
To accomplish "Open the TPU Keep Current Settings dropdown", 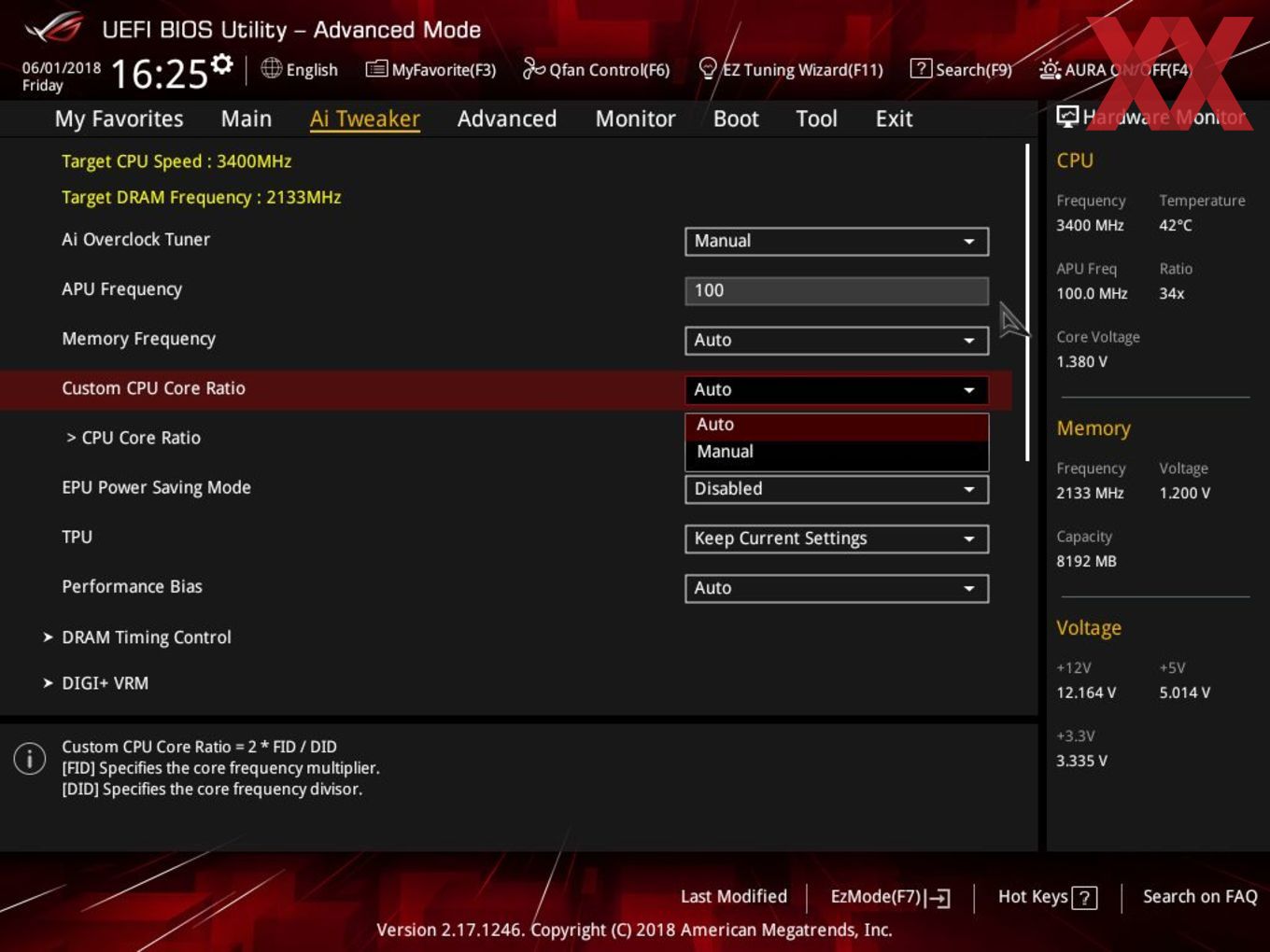I will [837, 539].
